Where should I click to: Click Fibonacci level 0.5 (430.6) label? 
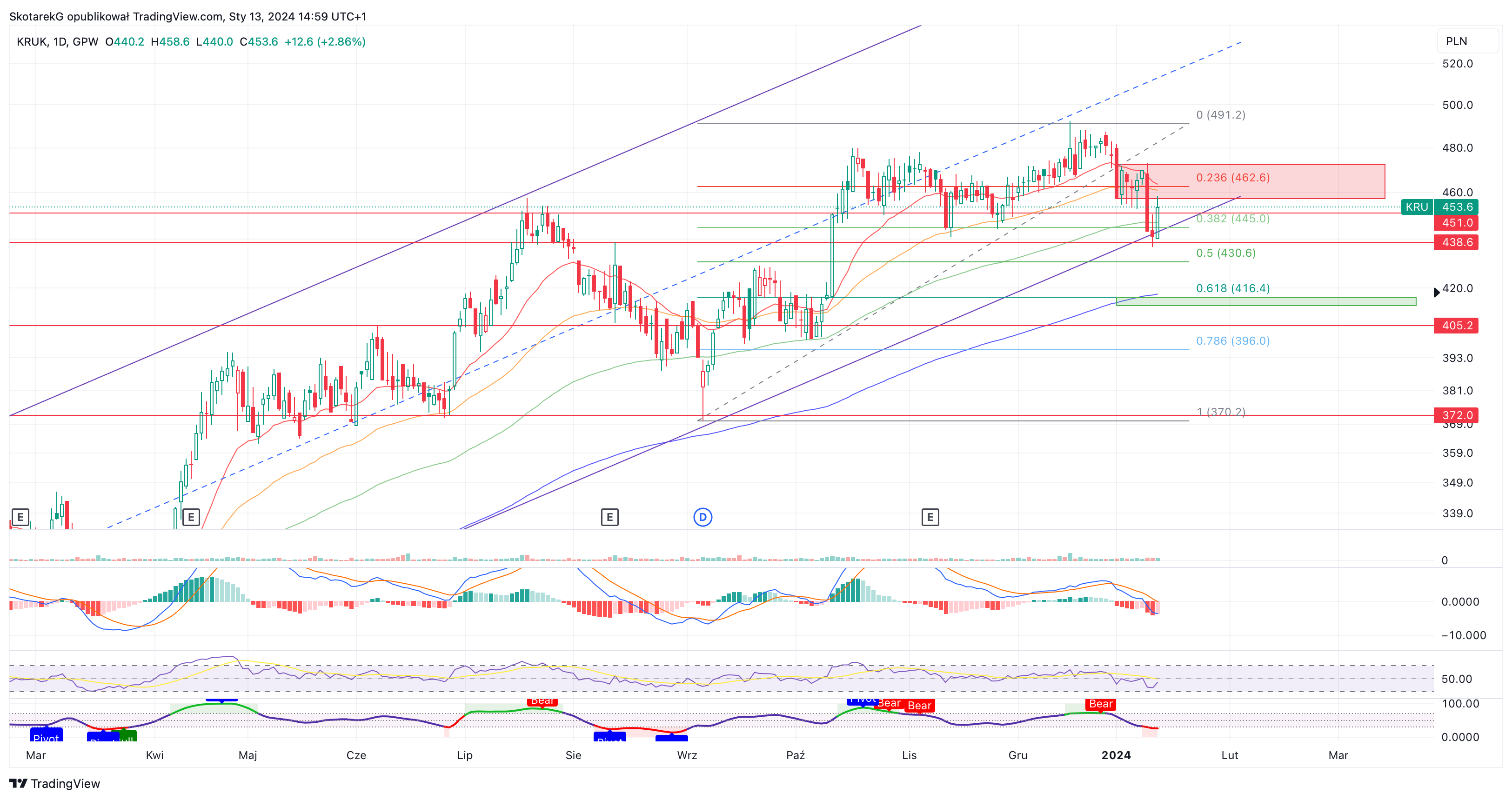(x=1225, y=253)
